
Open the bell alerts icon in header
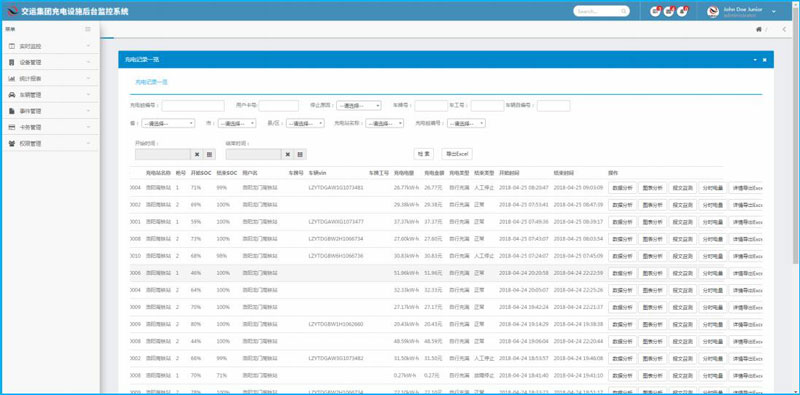[x=682, y=11]
